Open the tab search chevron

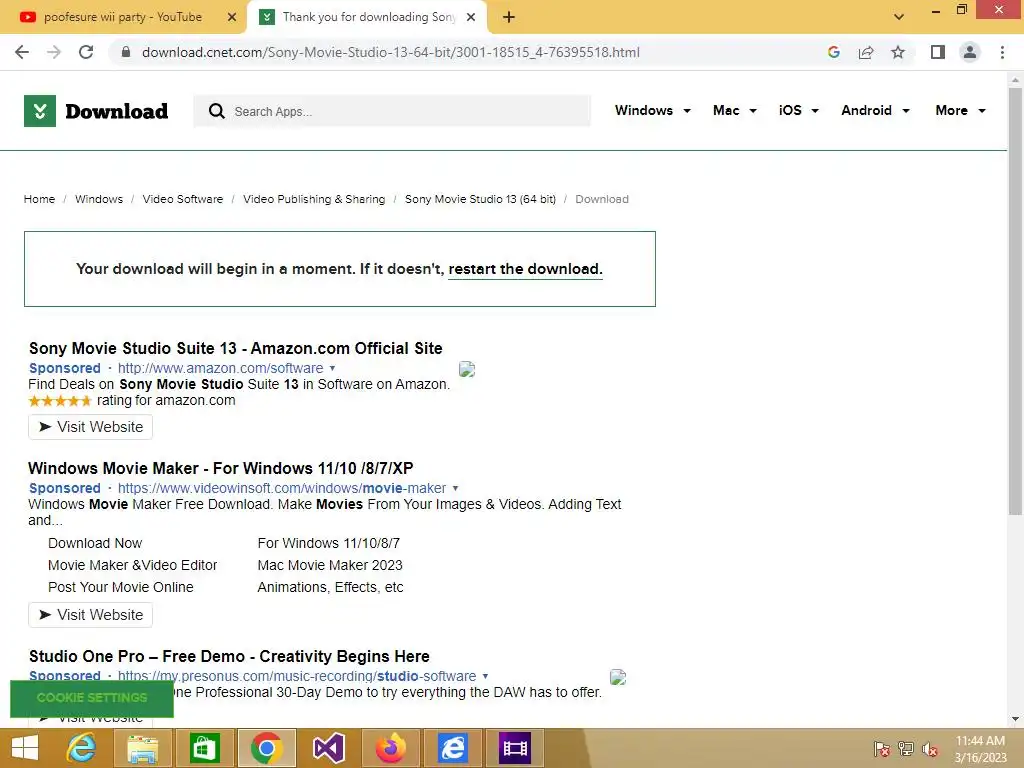coord(899,17)
